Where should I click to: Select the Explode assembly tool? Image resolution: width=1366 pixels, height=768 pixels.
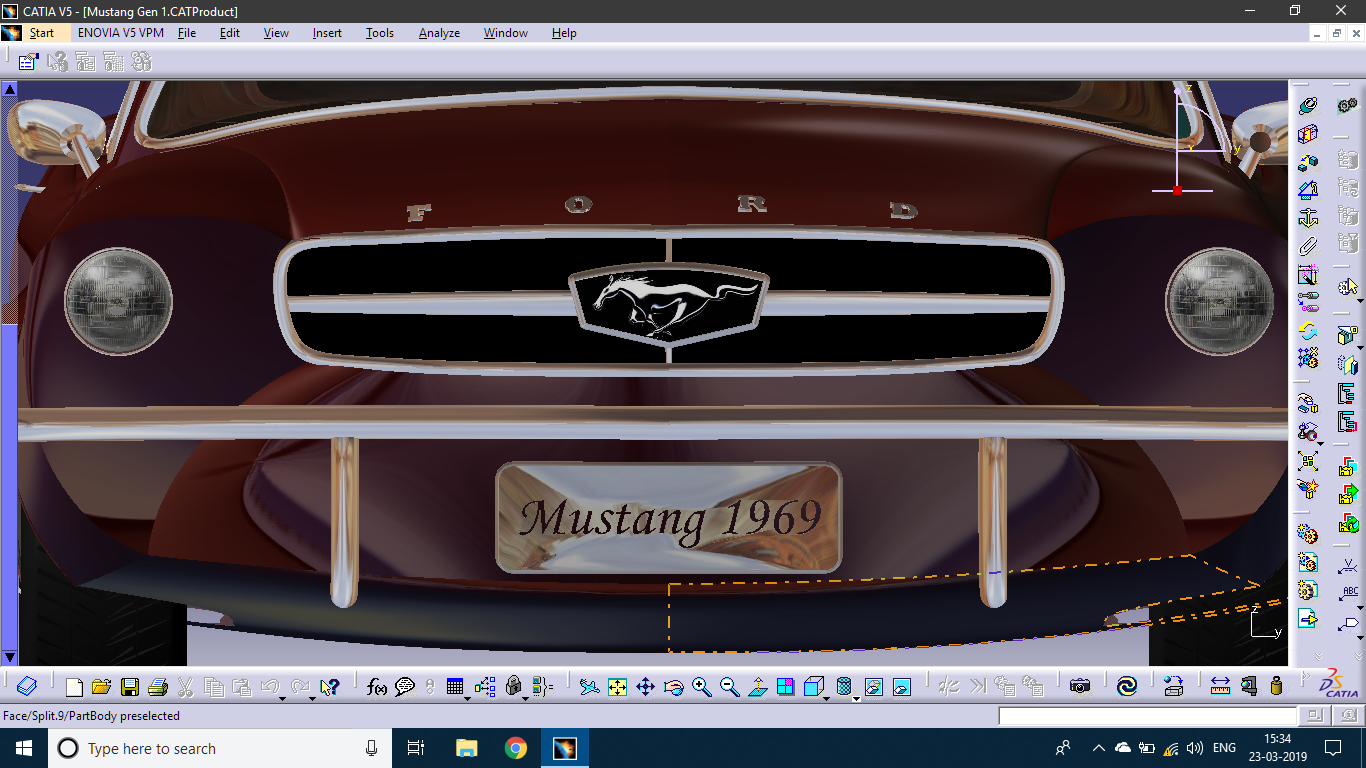pyautogui.click(x=1308, y=461)
